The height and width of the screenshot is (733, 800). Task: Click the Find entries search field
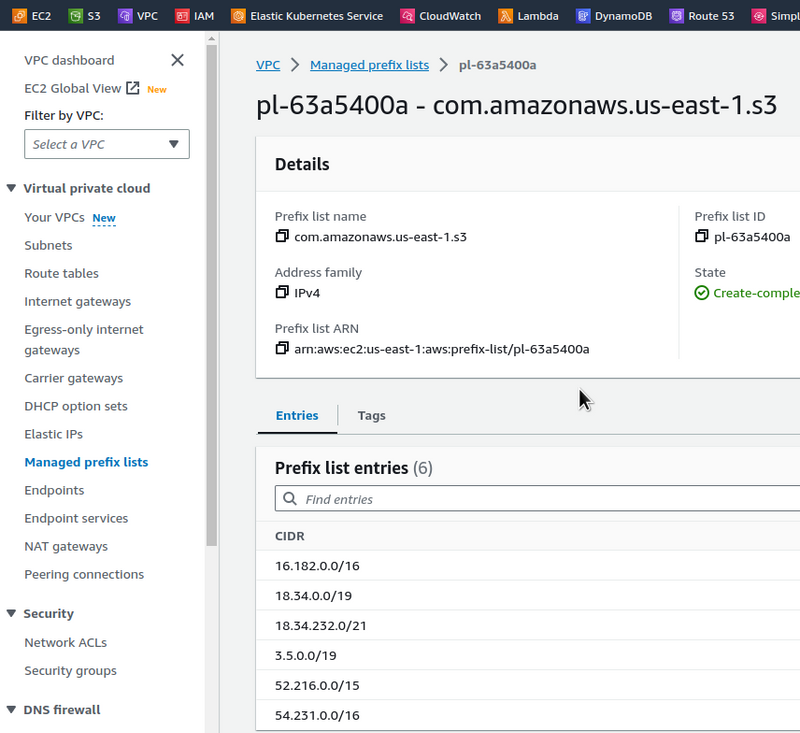point(540,499)
